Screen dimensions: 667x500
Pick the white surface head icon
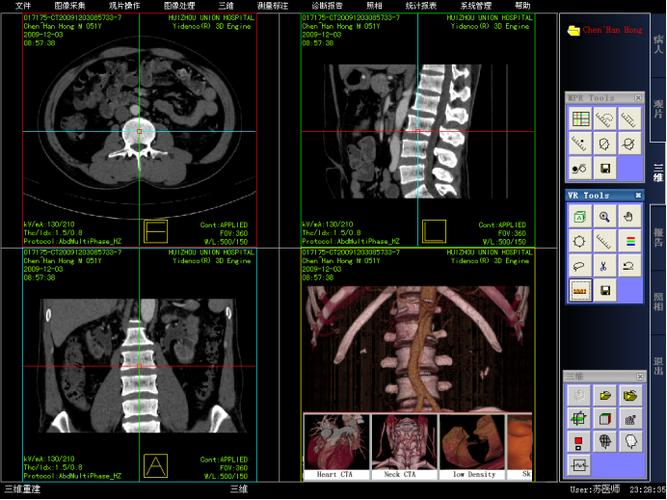[630, 442]
